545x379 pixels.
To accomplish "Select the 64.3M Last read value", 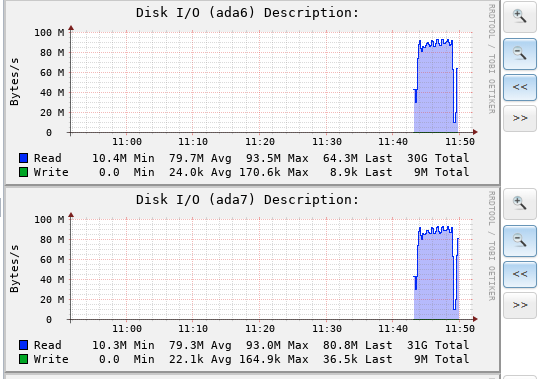I will [357, 159].
